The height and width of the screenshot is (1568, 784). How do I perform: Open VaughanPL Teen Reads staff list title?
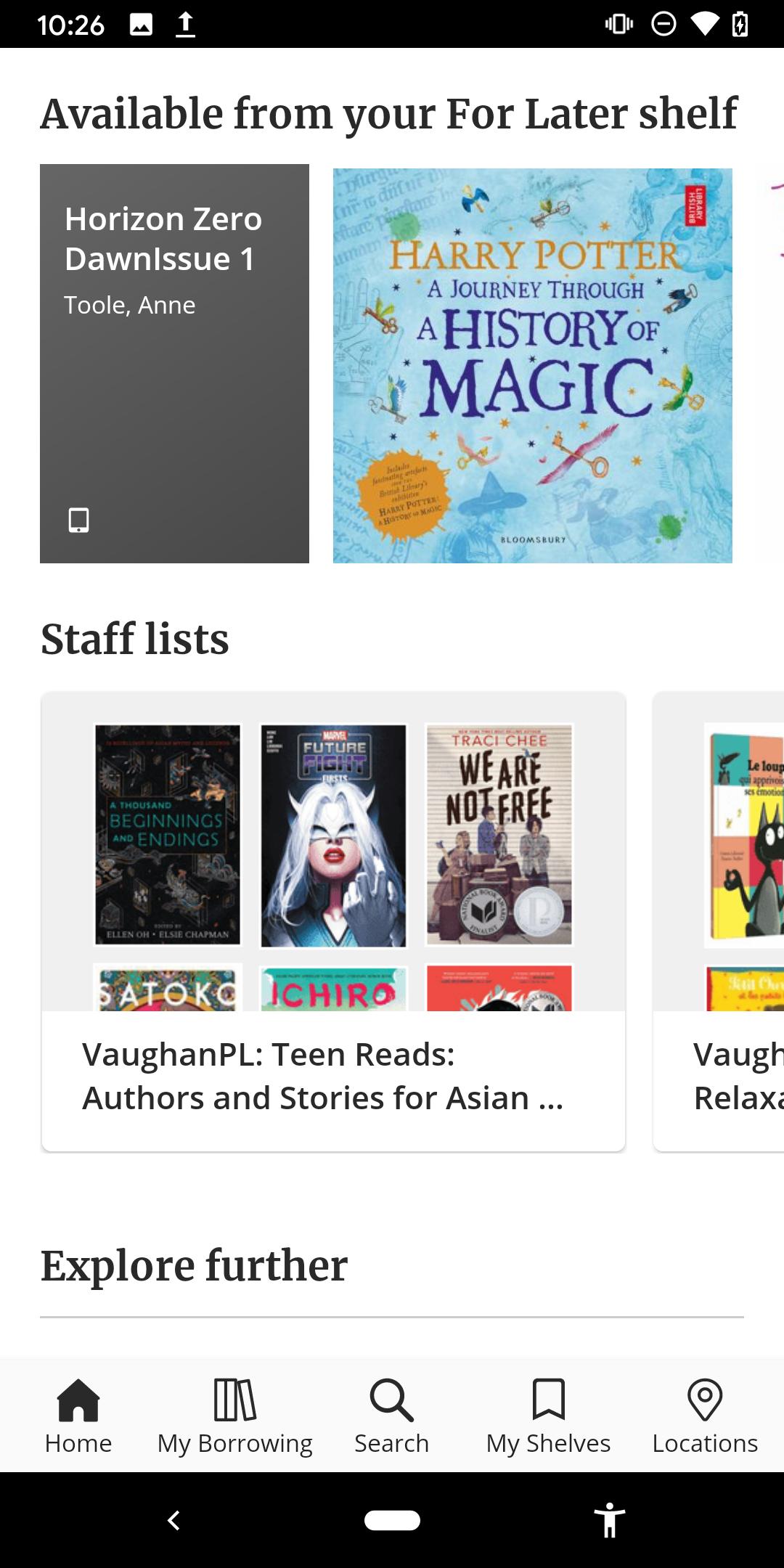tap(323, 1076)
